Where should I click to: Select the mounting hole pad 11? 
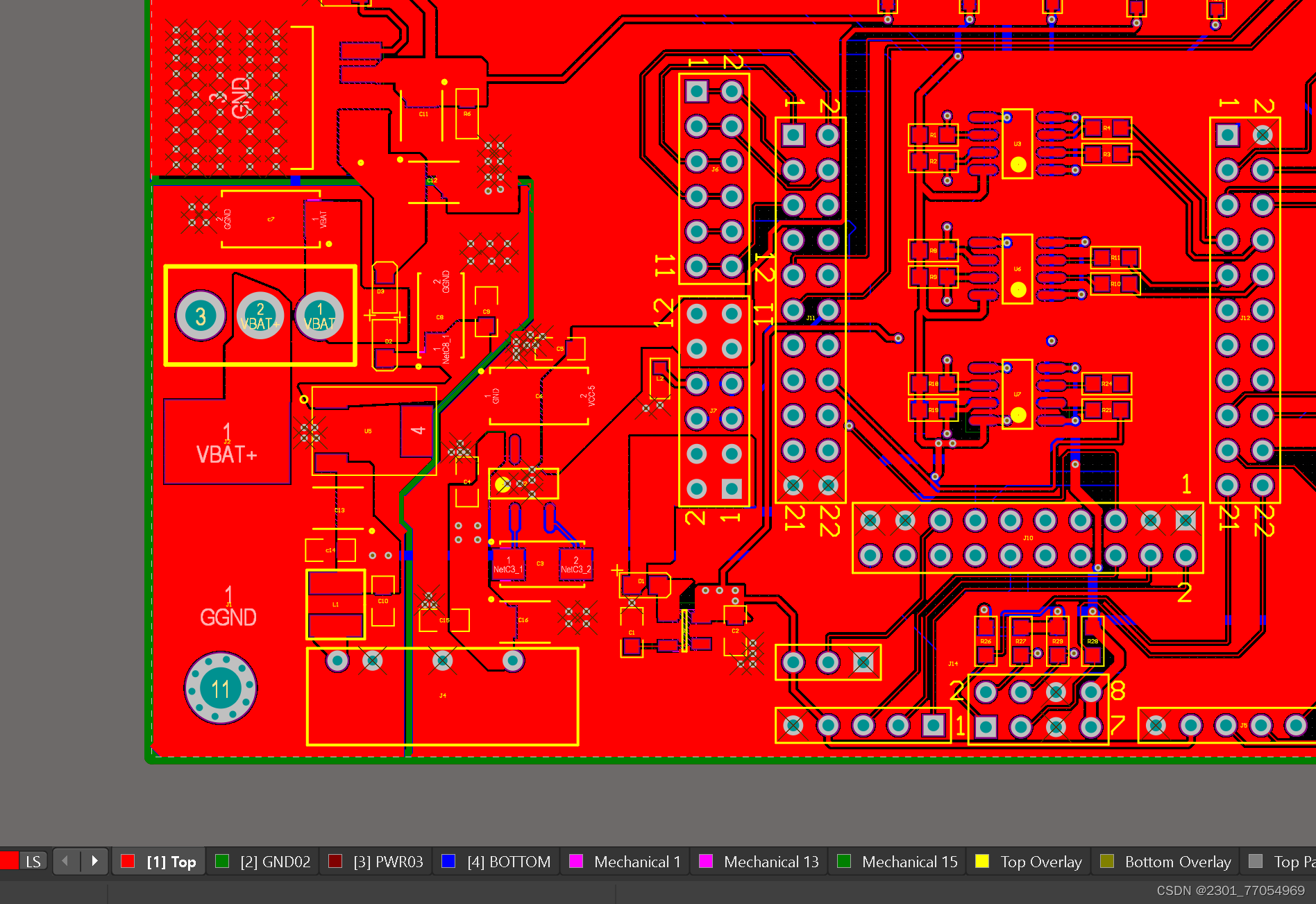point(221,688)
